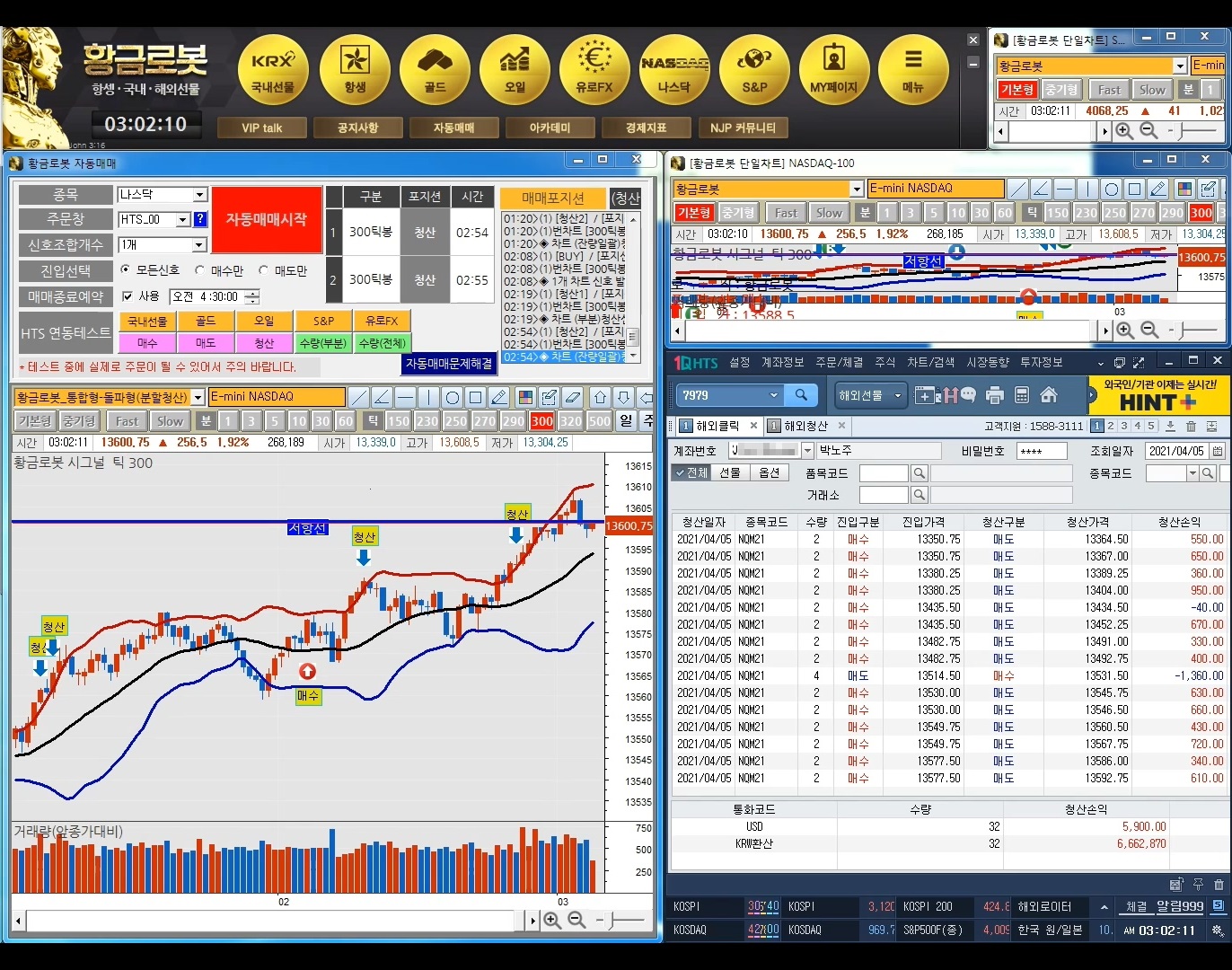Click the 1QHTS printer icon
The height and width of the screenshot is (970, 1232).
tap(994, 395)
